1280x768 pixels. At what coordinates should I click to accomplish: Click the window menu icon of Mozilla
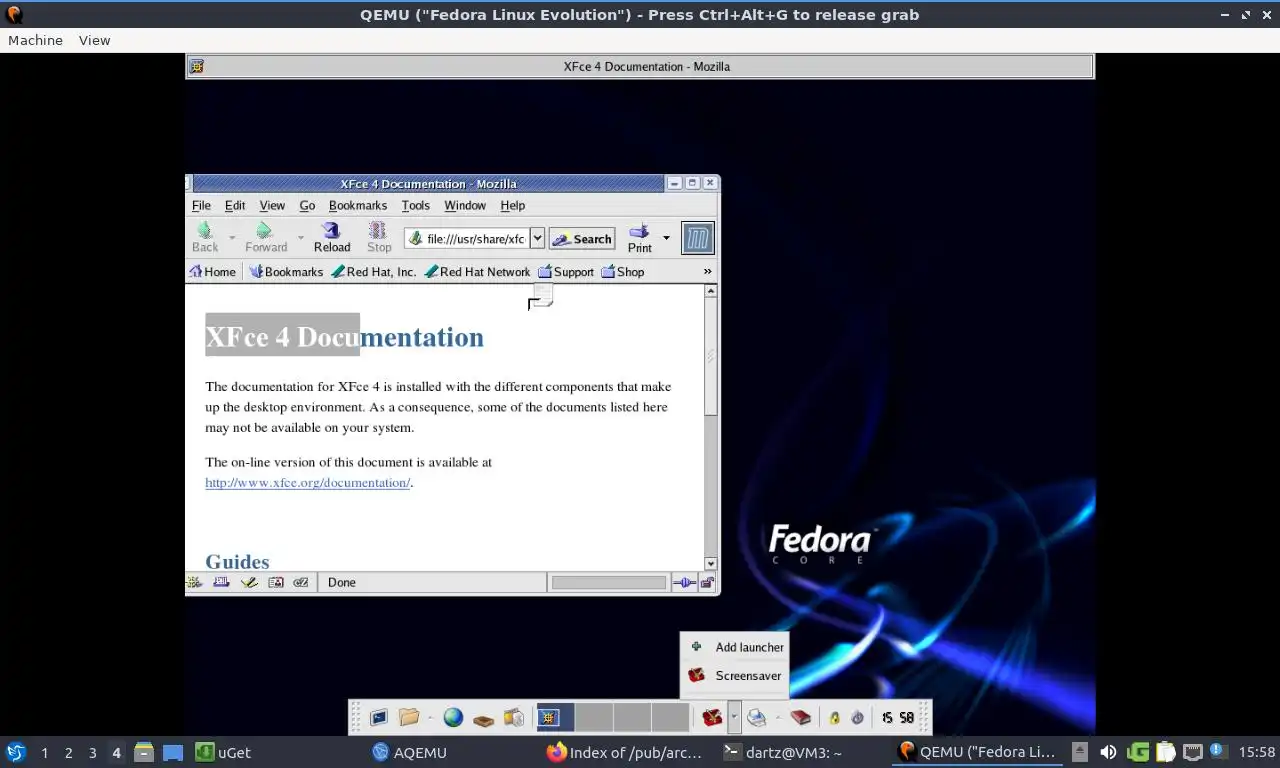pos(187,184)
